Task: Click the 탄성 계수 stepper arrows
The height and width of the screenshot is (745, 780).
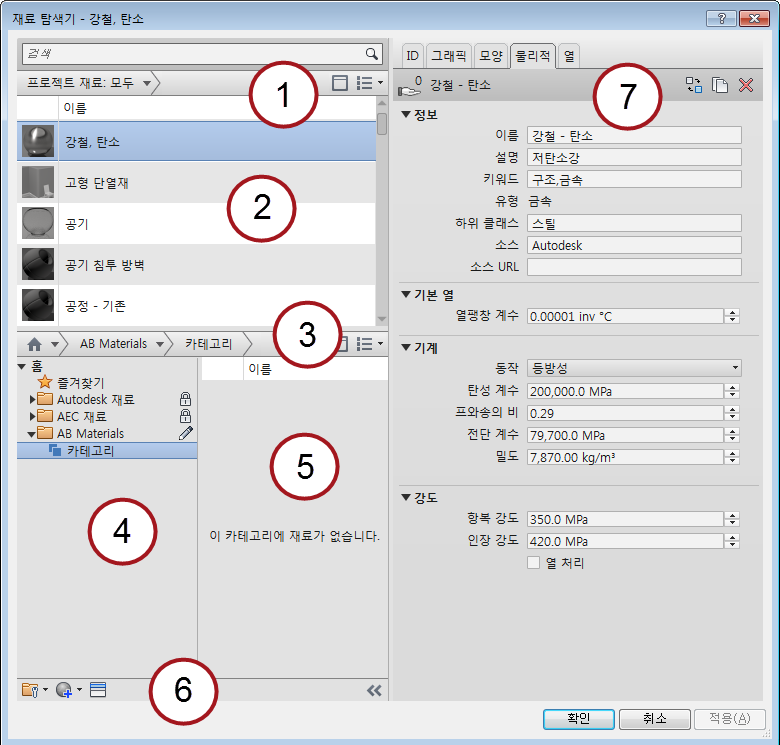Action: click(732, 391)
